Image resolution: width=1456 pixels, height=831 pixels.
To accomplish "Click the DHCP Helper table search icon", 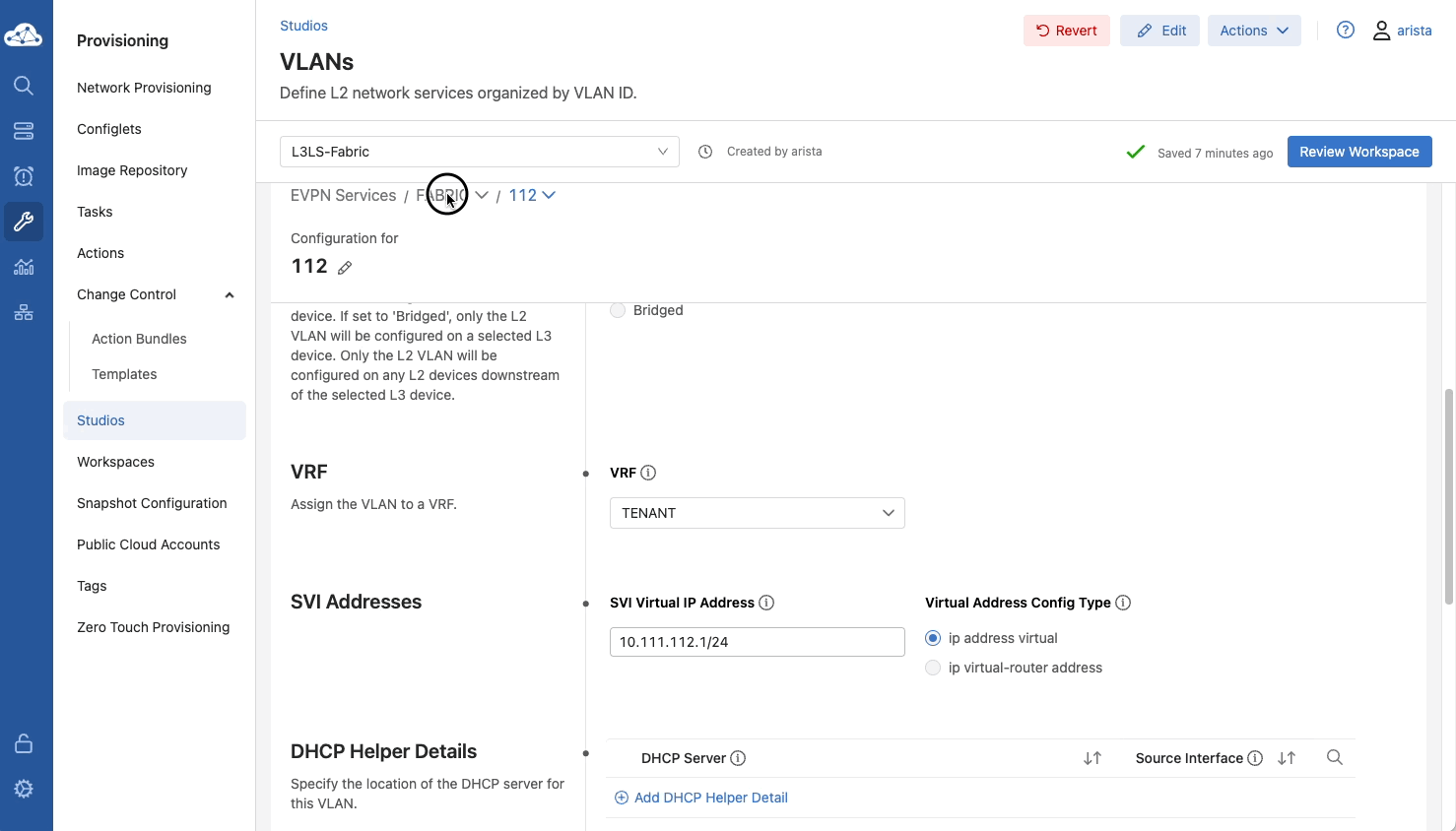I will [1334, 757].
